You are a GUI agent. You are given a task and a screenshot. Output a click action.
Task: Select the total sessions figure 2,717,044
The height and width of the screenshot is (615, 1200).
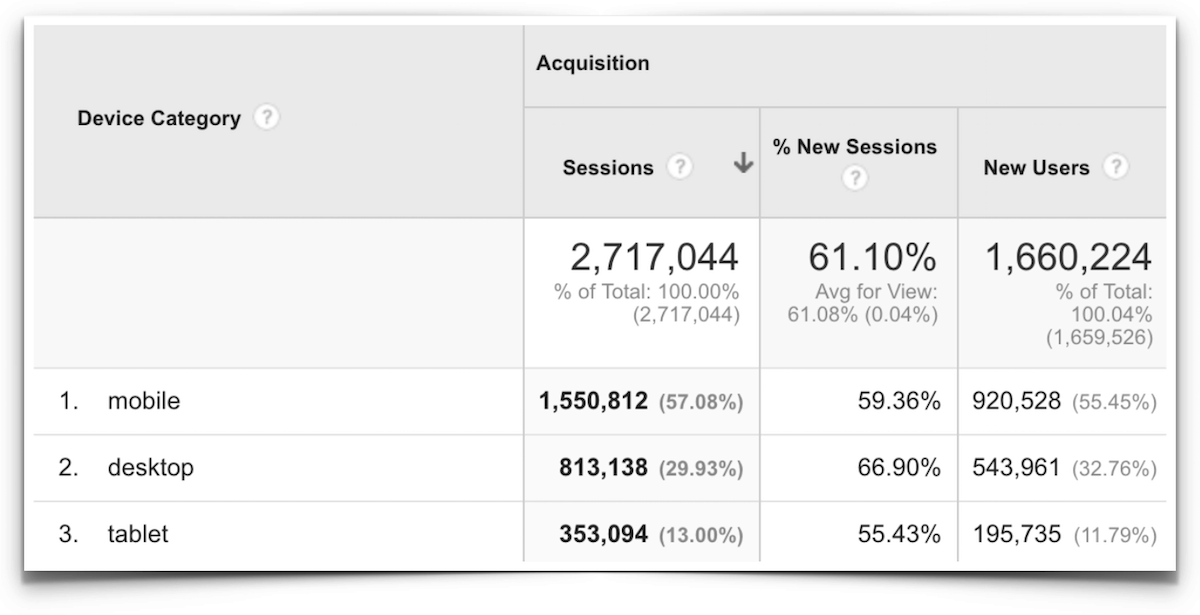click(654, 258)
